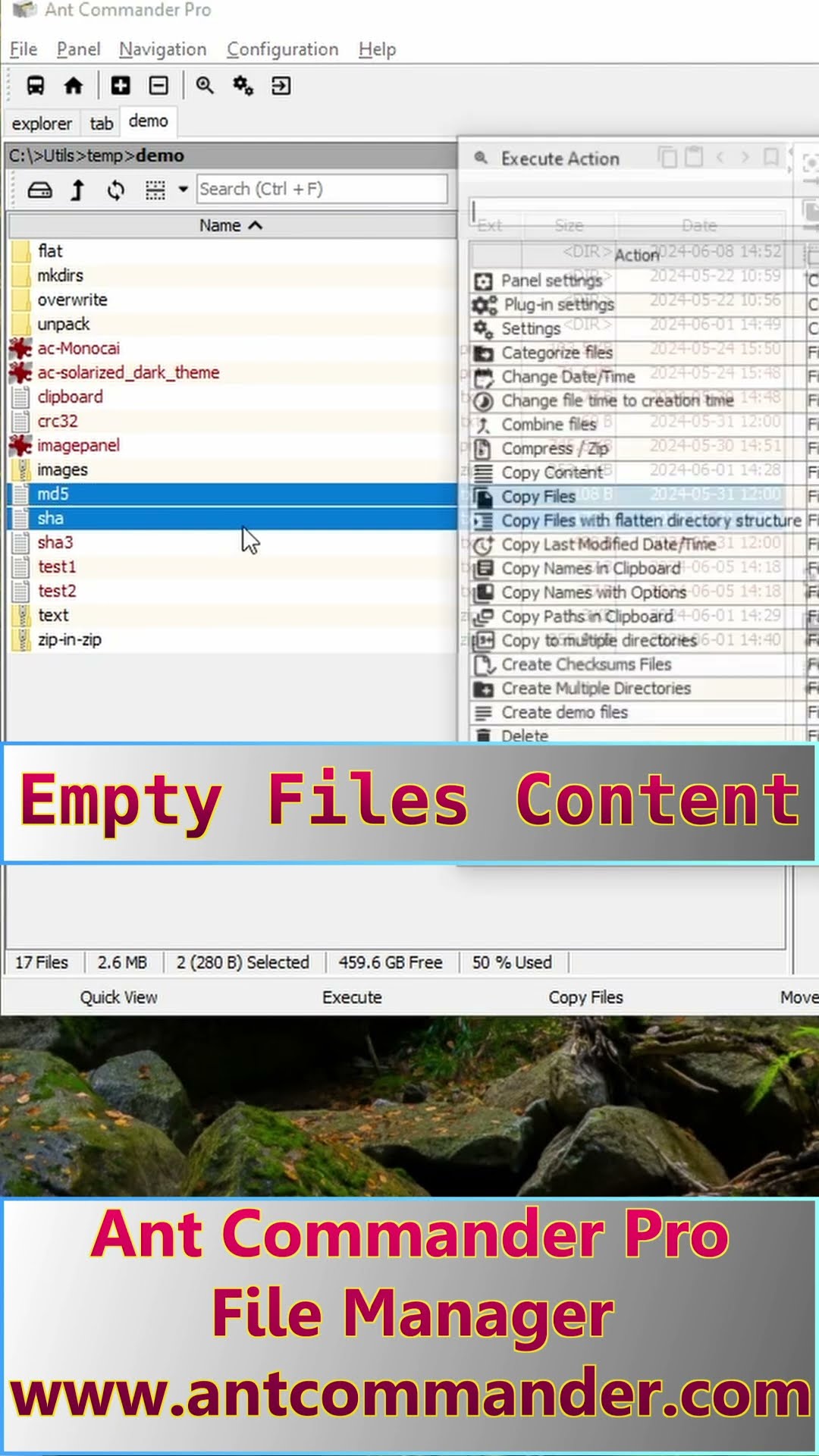The height and width of the screenshot is (1456, 819).
Task: Select the overwrite folder
Action: [x=231, y=300]
